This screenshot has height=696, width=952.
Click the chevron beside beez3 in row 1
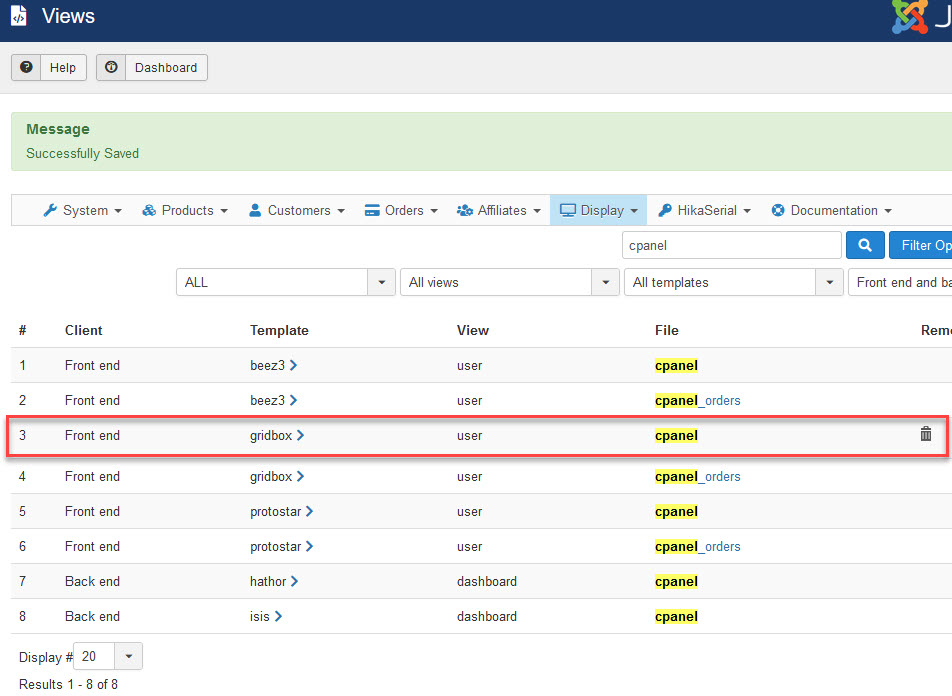pyautogui.click(x=293, y=366)
